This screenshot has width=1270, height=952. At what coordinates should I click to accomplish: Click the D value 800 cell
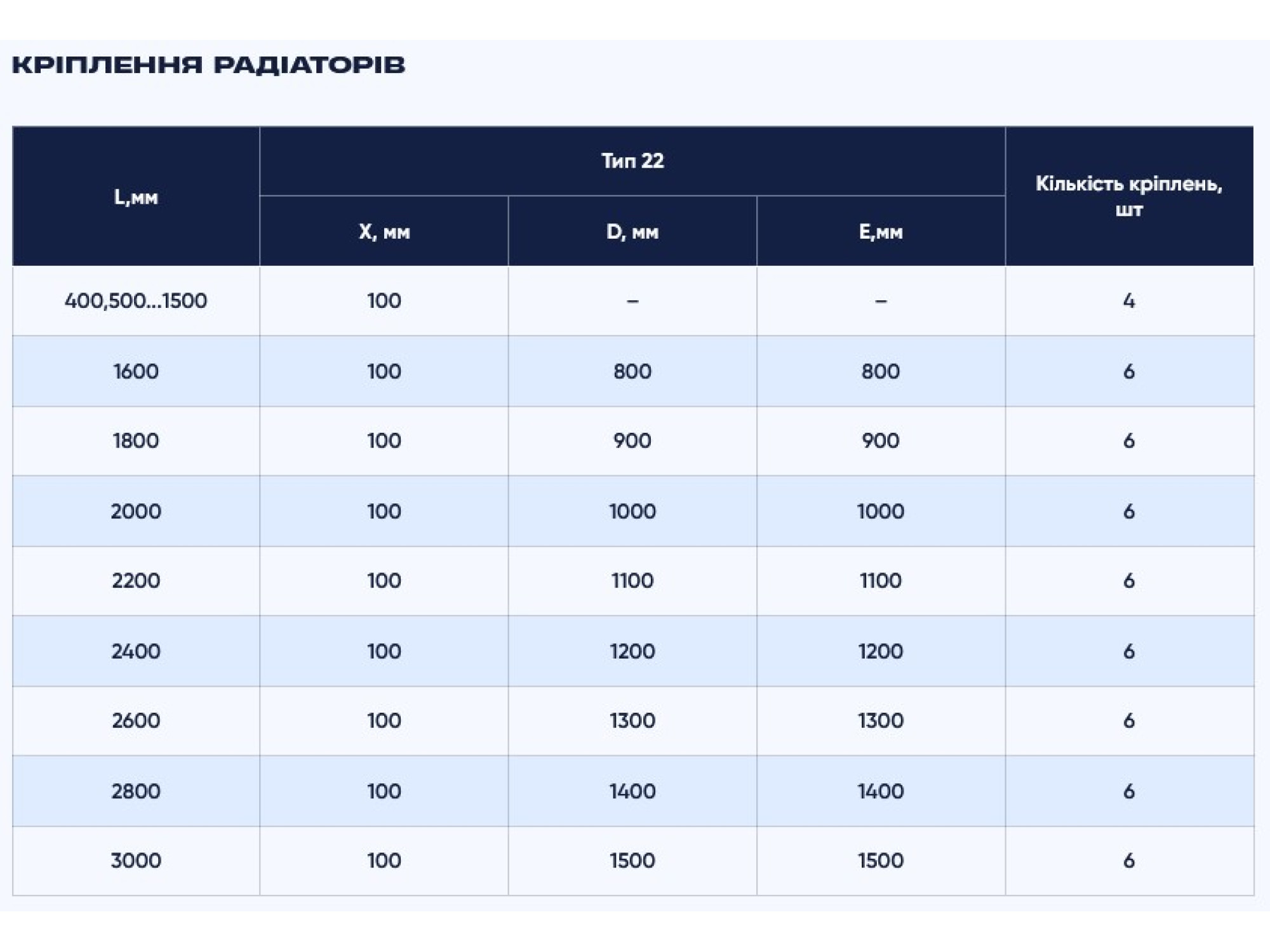click(632, 371)
